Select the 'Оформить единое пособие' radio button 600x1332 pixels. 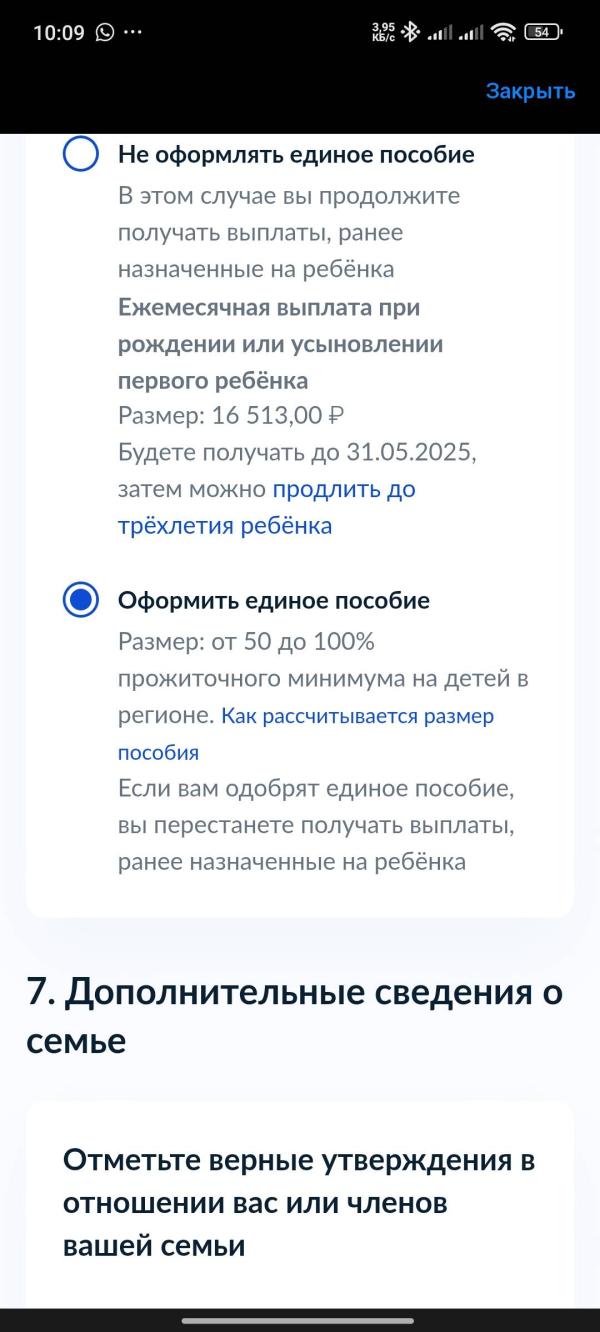coord(80,600)
